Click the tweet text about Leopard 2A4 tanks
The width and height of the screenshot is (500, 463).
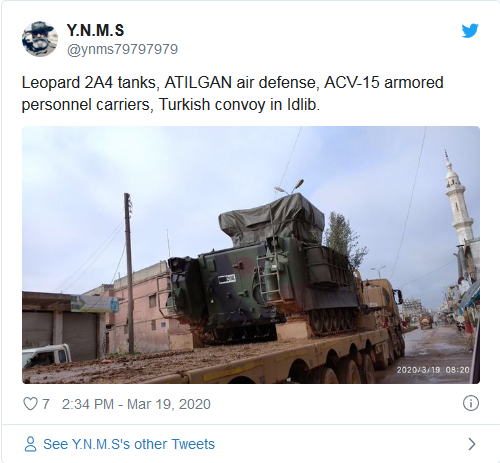click(232, 93)
